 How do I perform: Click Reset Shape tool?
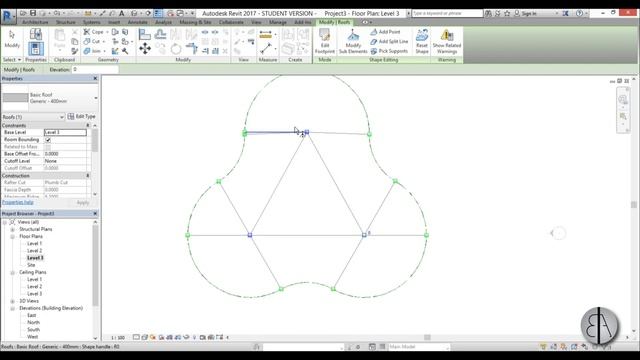point(422,41)
